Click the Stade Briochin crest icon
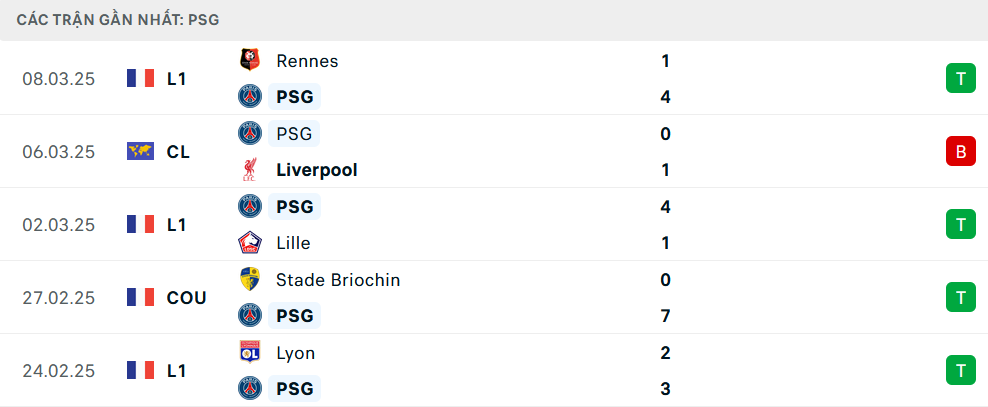This screenshot has width=988, height=407. click(x=249, y=280)
